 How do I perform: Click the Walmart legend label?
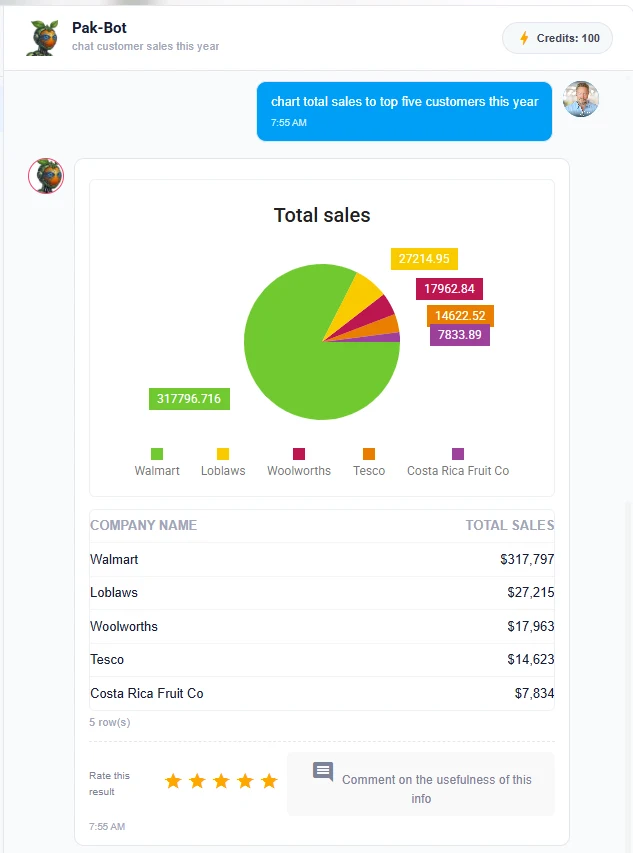point(157,471)
